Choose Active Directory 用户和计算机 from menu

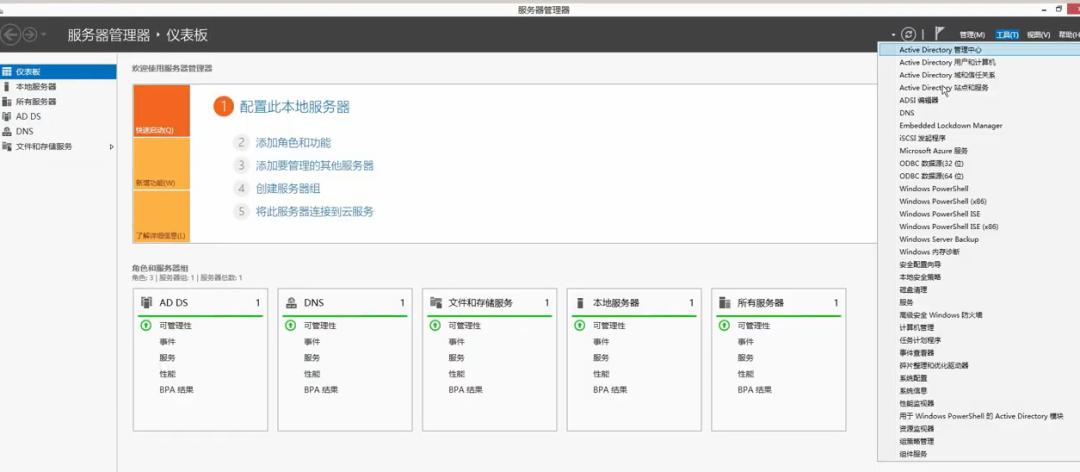tap(947, 62)
